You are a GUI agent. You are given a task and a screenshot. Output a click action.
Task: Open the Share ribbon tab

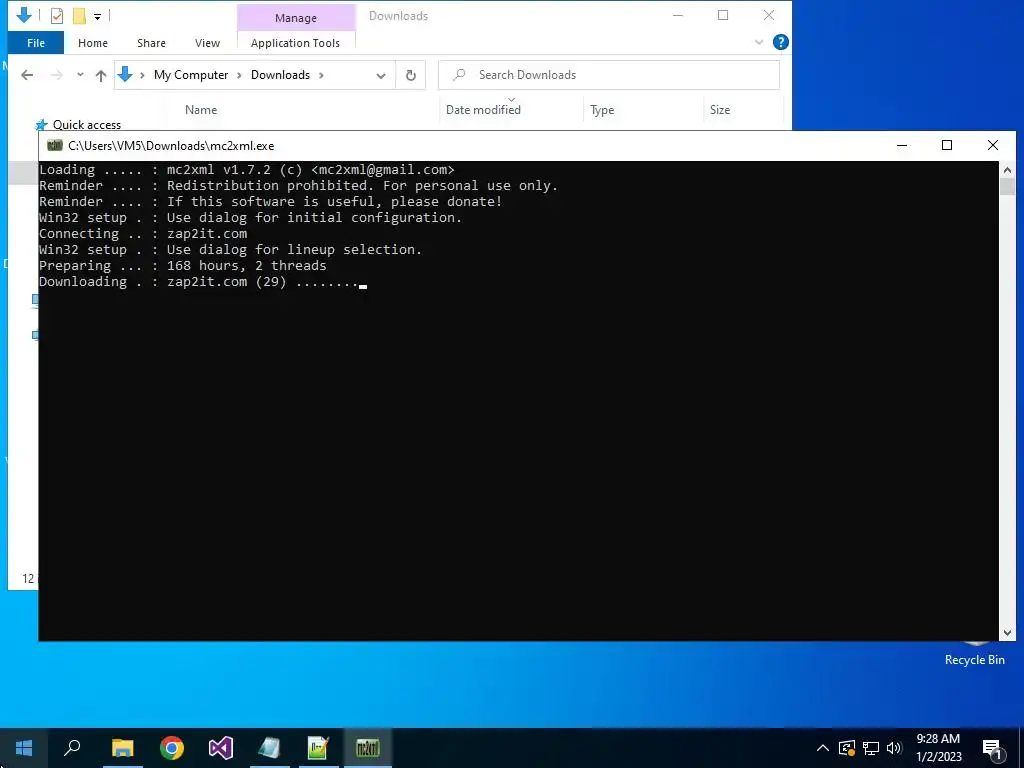tap(151, 43)
